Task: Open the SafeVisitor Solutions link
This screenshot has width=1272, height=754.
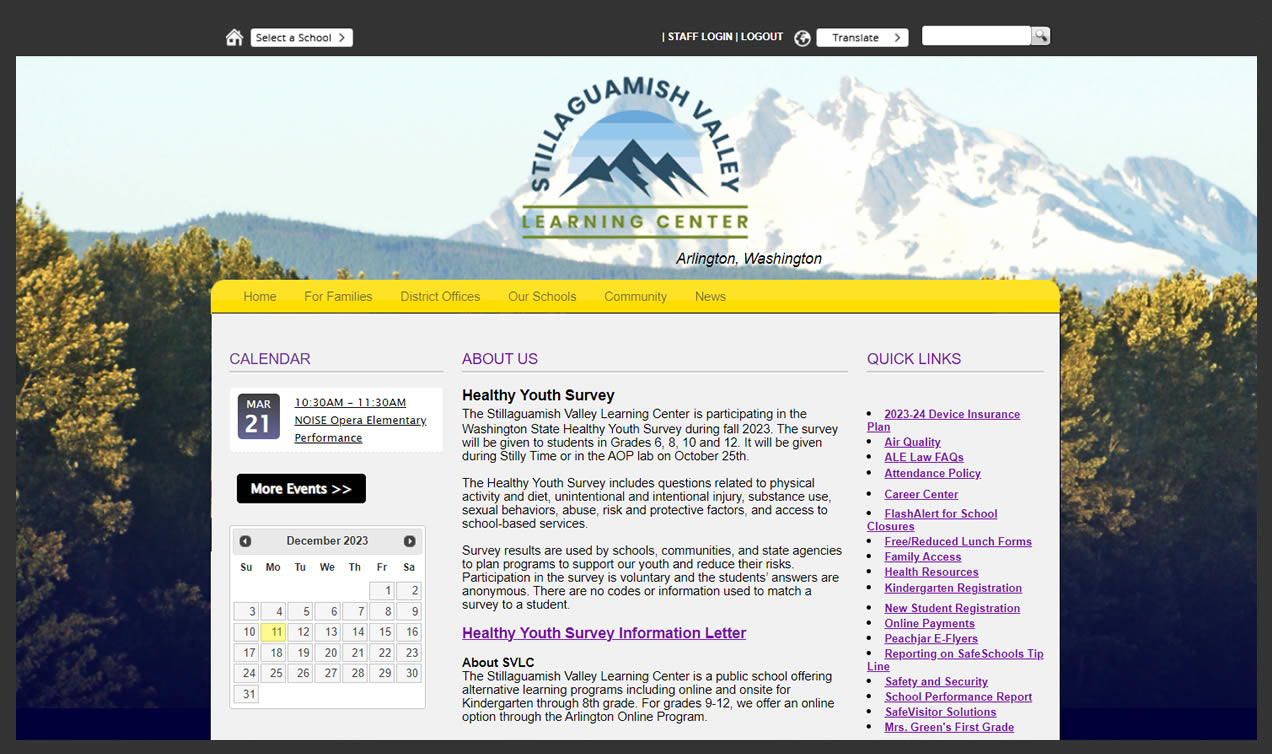Action: [x=940, y=712]
